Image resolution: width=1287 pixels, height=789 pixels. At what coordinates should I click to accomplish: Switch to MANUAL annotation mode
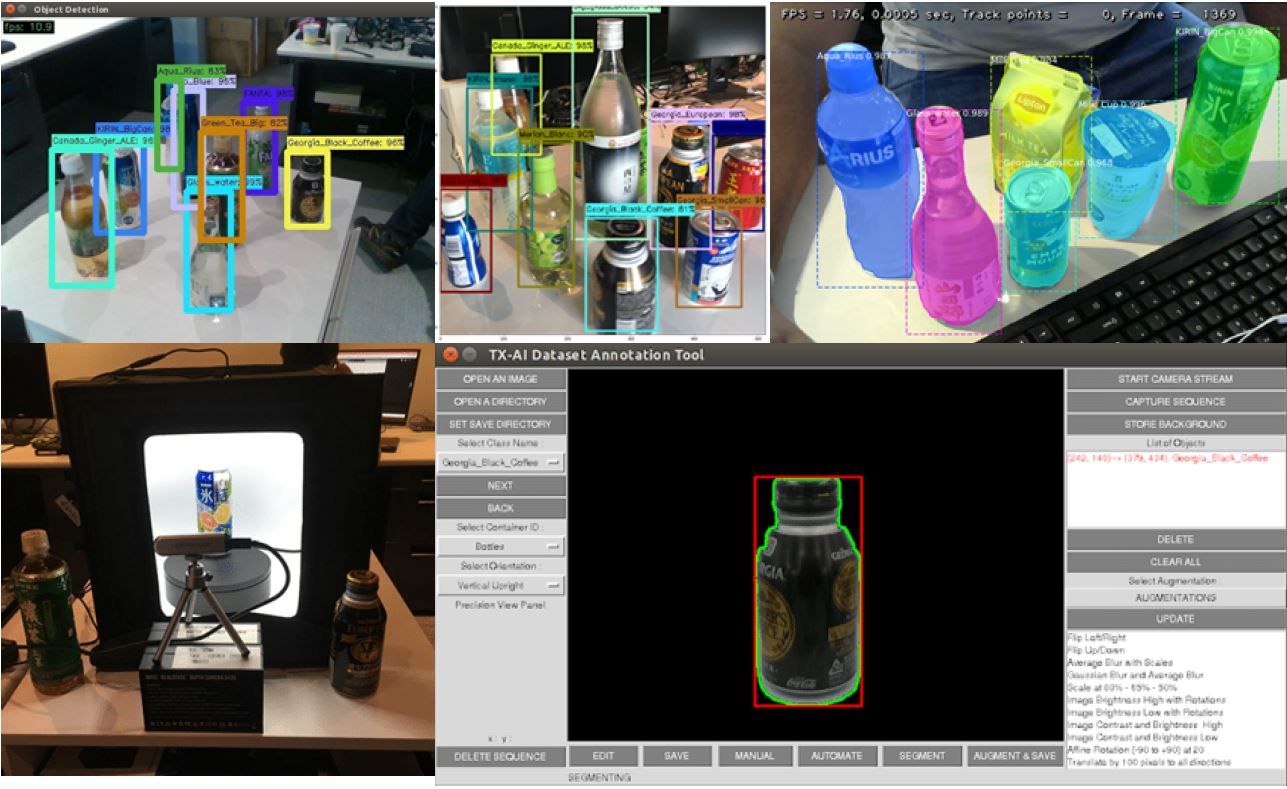pyautogui.click(x=755, y=756)
